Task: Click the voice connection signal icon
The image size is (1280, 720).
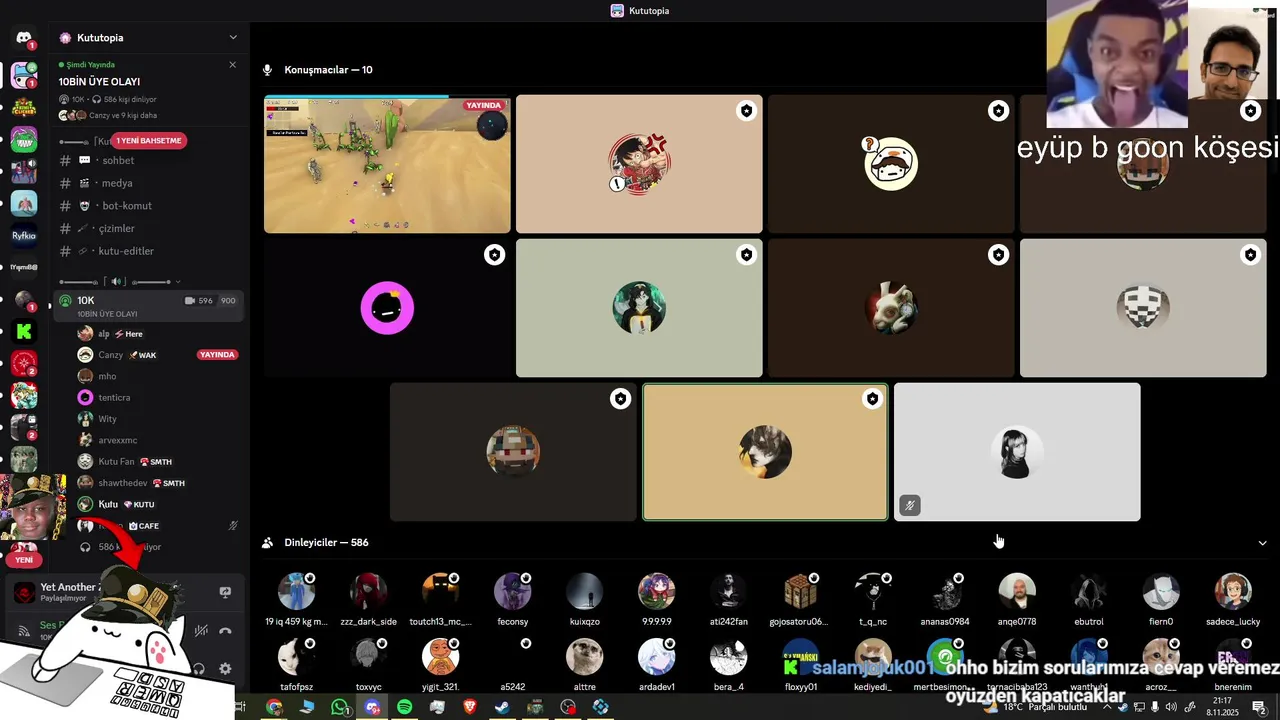Action: (24, 631)
